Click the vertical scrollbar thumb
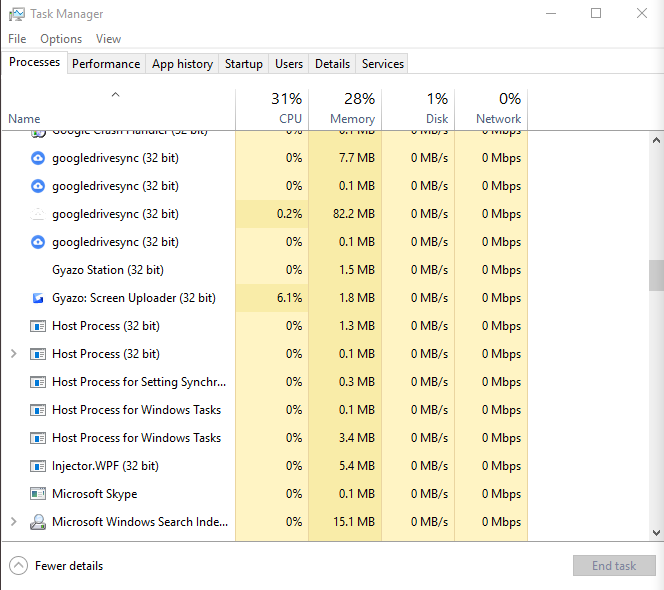664x590 pixels. coord(656,275)
